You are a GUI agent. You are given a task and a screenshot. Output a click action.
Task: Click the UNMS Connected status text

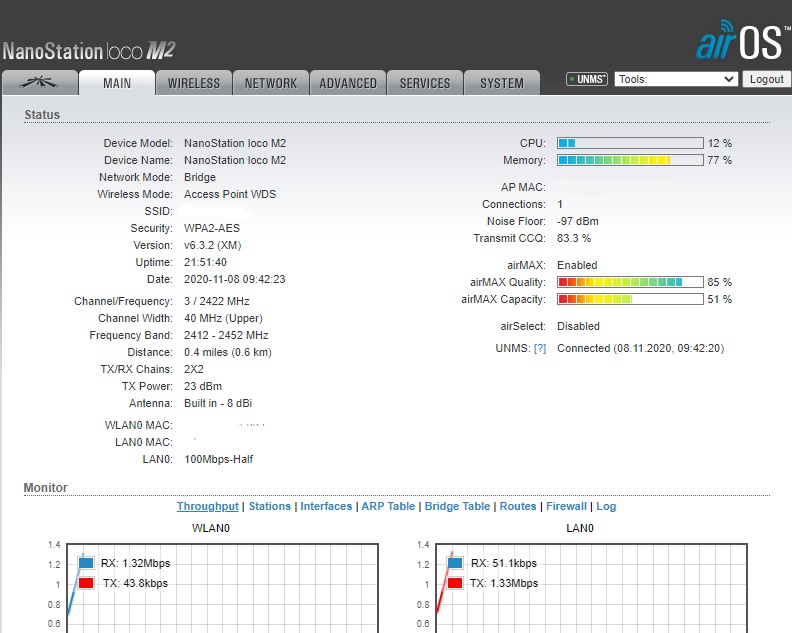click(640, 349)
